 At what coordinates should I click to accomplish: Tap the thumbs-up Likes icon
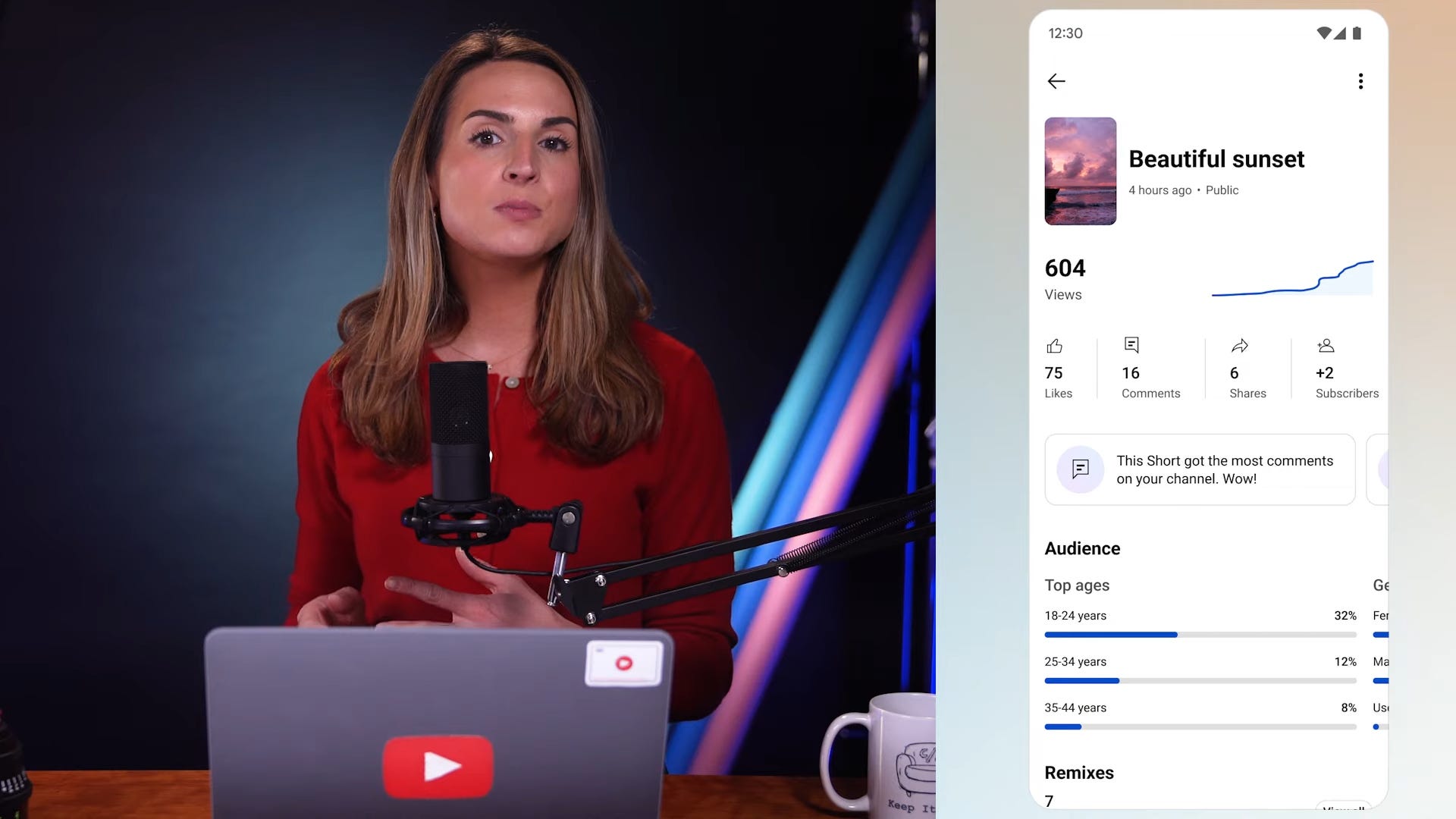(1054, 346)
